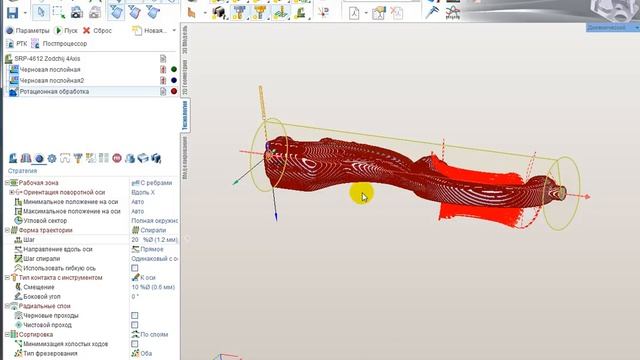The height and width of the screenshot is (360, 640).
Task: Toggle 'Использовать гибкую ось' checkbox
Action: (135, 268)
